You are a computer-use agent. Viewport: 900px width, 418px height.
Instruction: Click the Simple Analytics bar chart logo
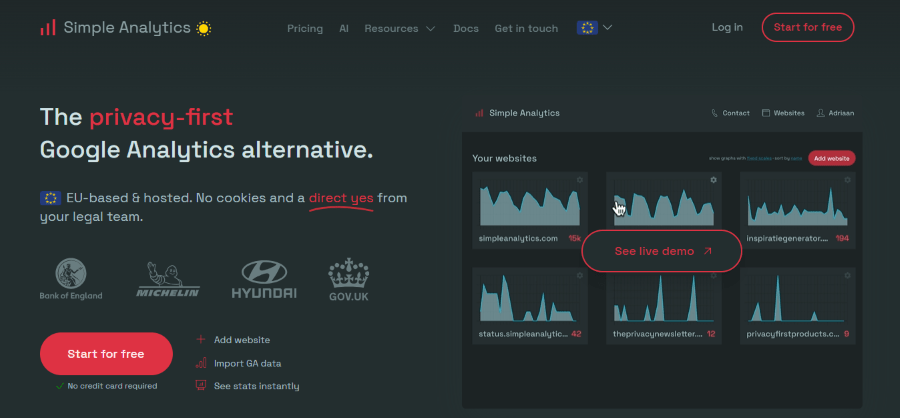[x=48, y=28]
